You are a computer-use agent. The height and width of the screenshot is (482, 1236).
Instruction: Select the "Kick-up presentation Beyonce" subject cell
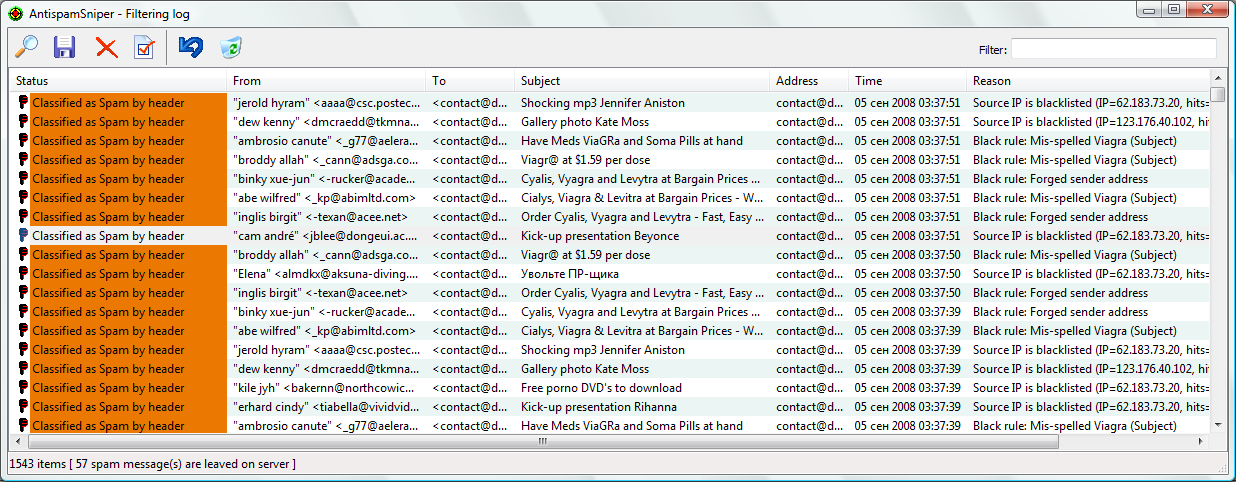click(643, 236)
